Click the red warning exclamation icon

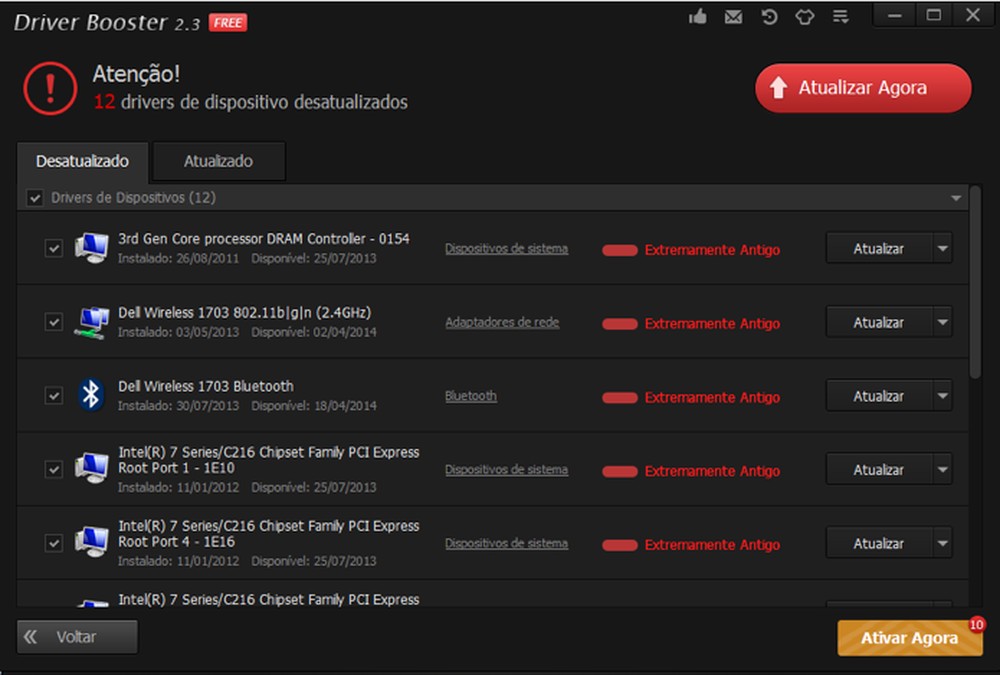[49, 88]
